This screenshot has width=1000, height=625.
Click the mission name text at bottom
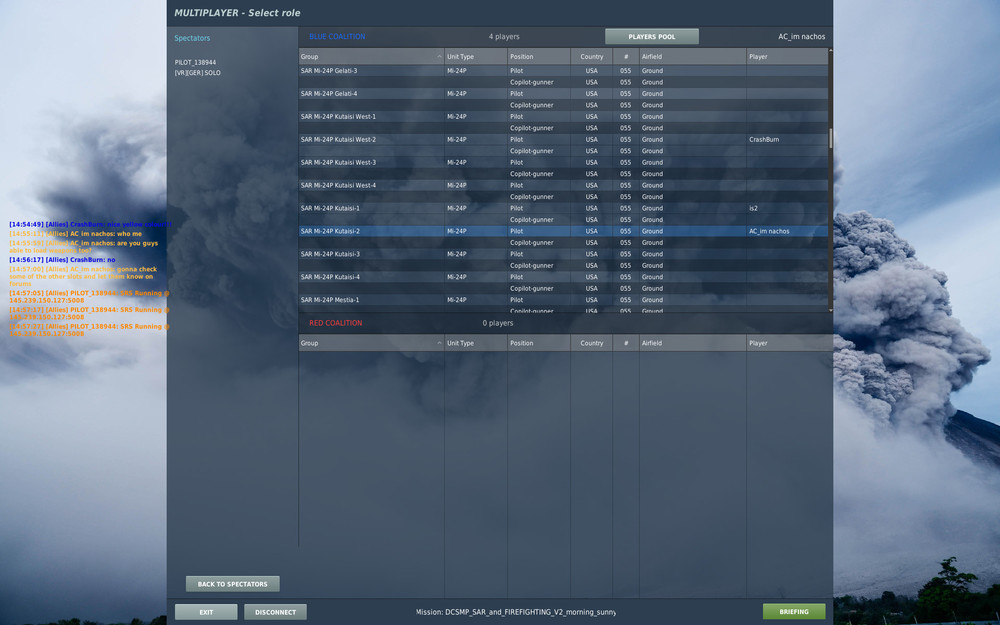click(516, 612)
